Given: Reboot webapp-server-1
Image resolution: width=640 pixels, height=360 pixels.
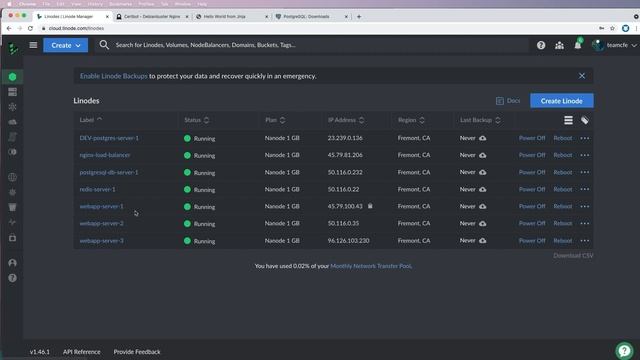Looking at the screenshot, I should (562, 207).
